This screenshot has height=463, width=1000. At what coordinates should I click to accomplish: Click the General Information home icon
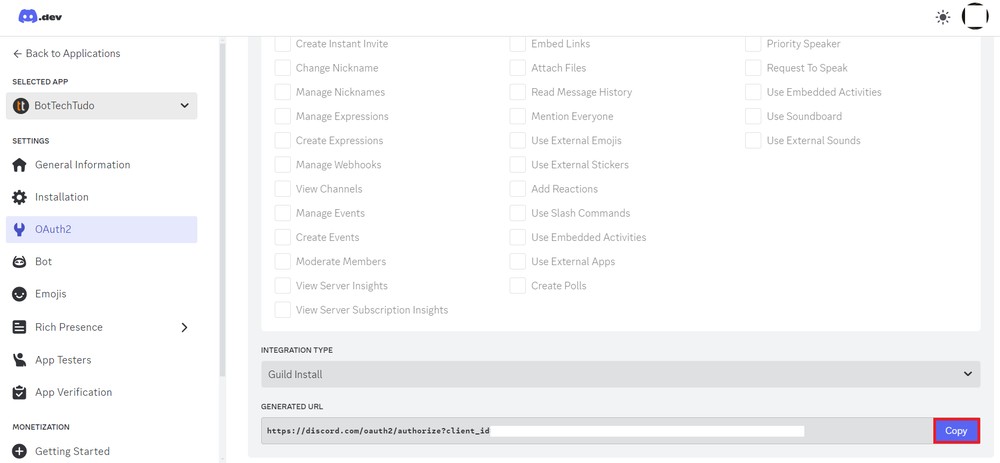coord(19,165)
